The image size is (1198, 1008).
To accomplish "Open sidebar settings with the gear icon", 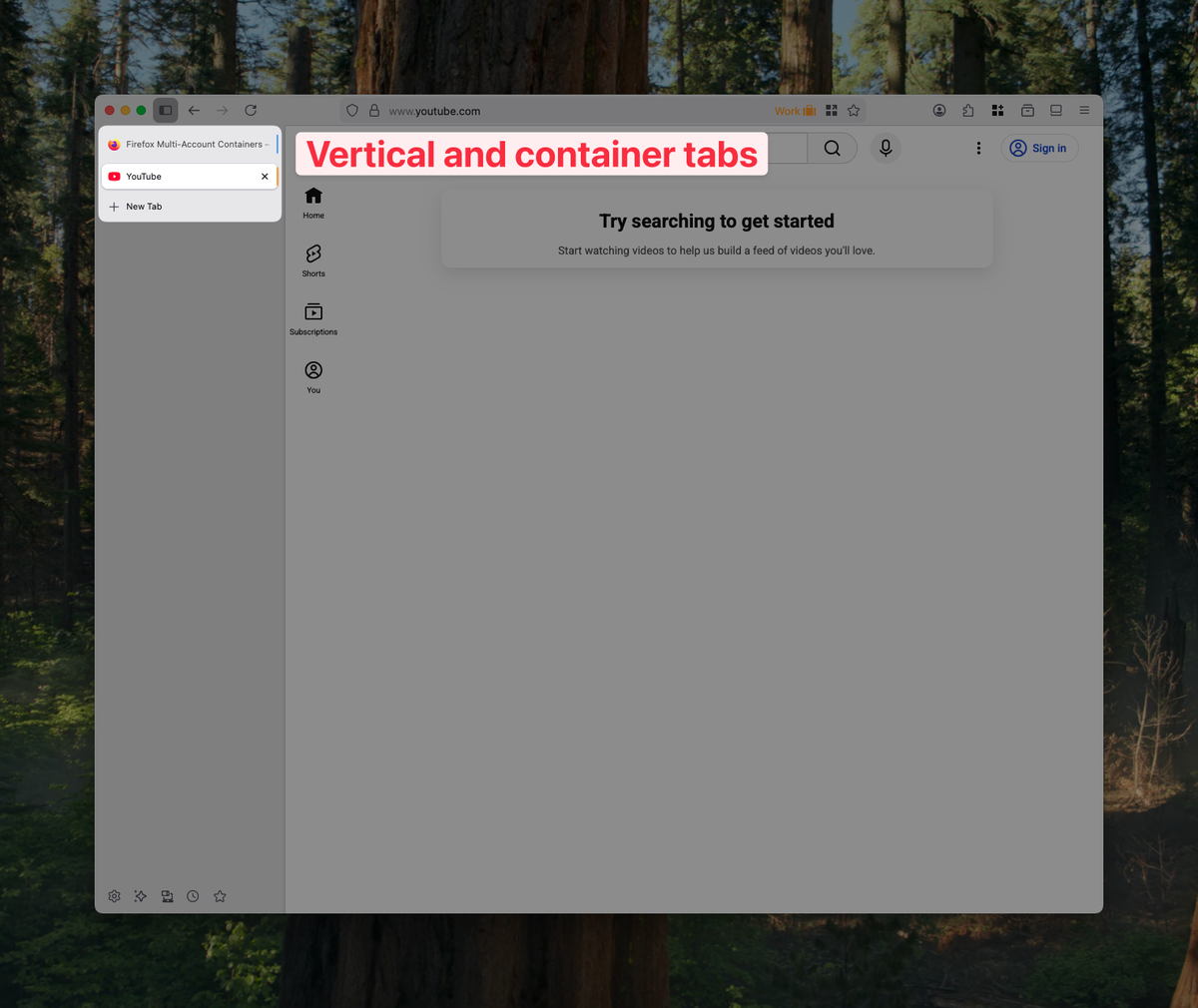I will [114, 895].
